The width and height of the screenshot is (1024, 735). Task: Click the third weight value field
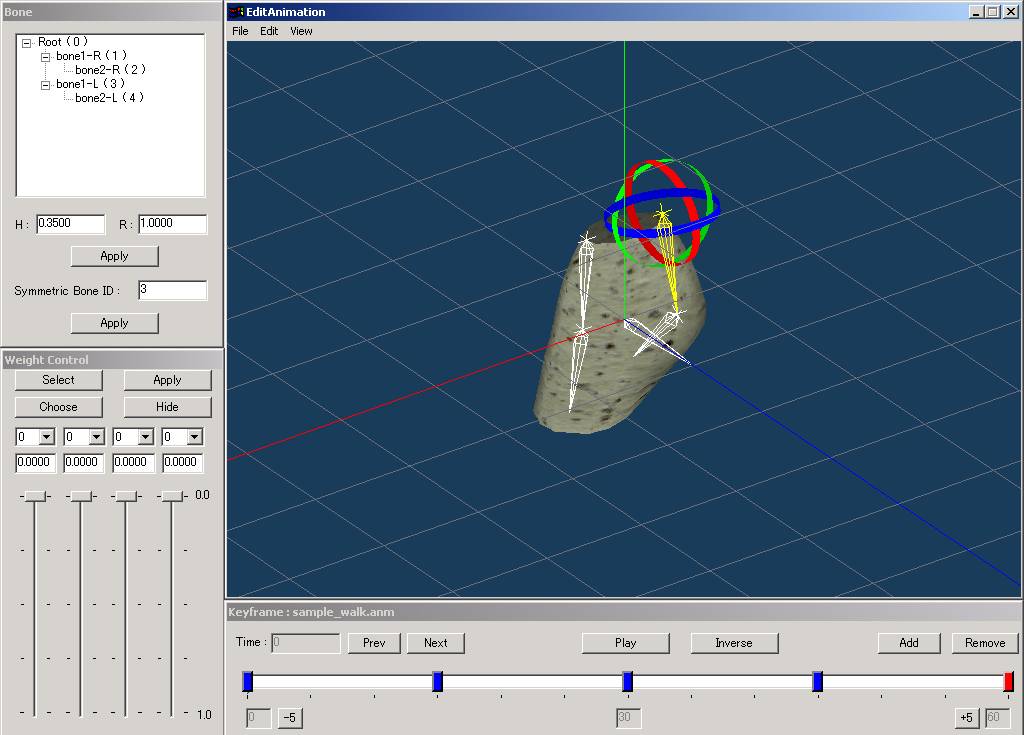tap(133, 463)
